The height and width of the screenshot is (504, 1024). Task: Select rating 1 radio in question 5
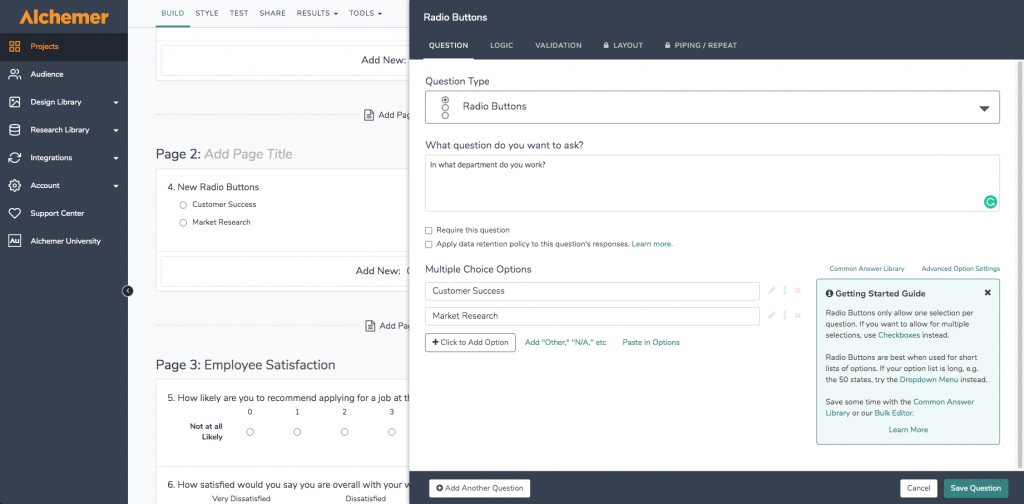(297, 432)
